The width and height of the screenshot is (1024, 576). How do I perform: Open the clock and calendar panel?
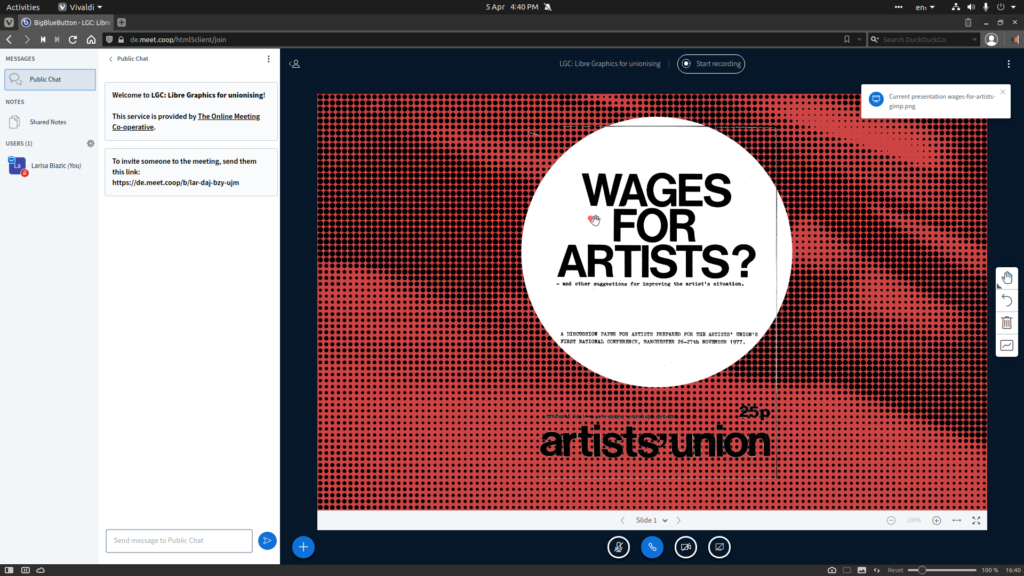(513, 7)
